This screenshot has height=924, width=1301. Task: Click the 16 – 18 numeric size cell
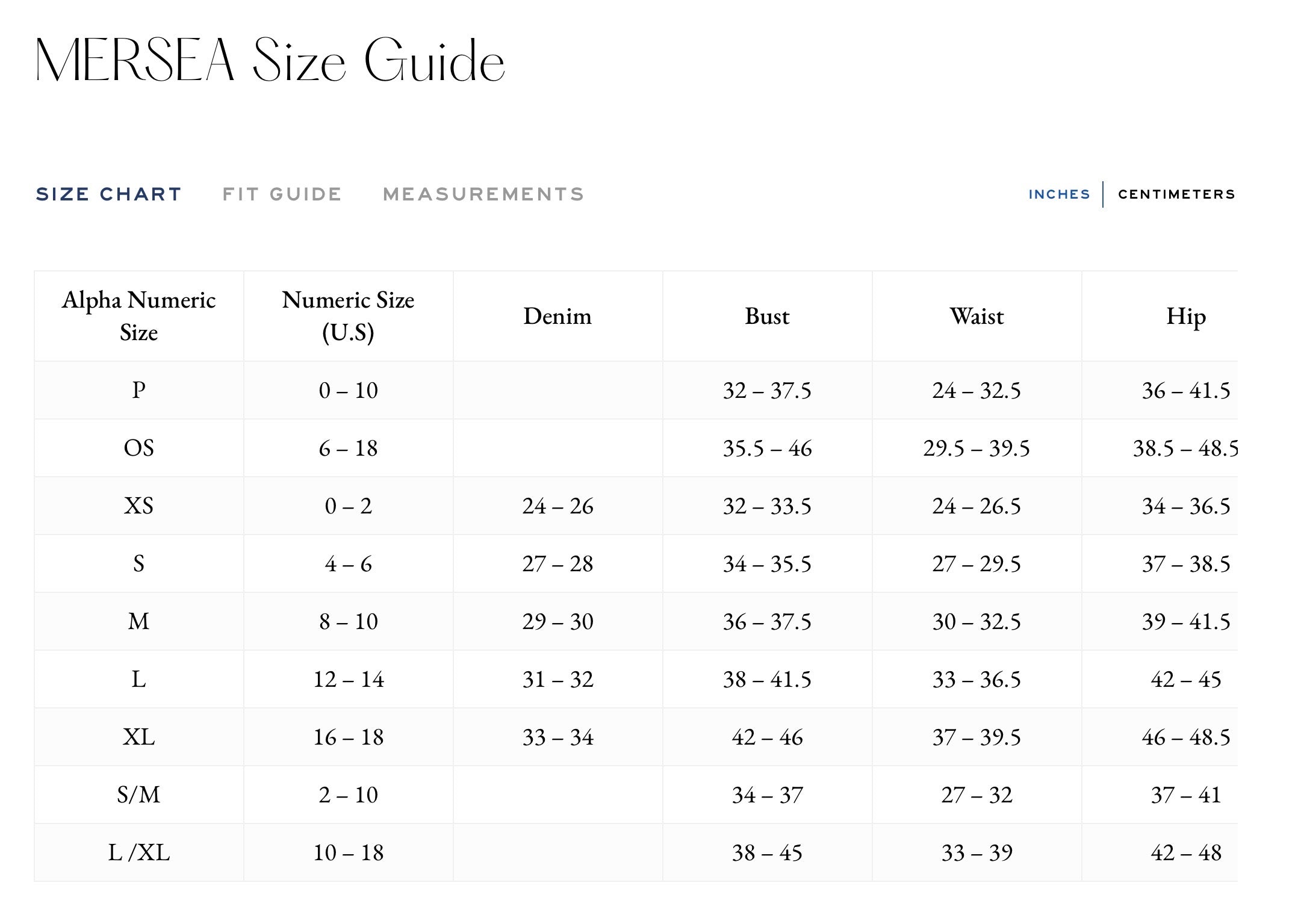click(x=349, y=737)
